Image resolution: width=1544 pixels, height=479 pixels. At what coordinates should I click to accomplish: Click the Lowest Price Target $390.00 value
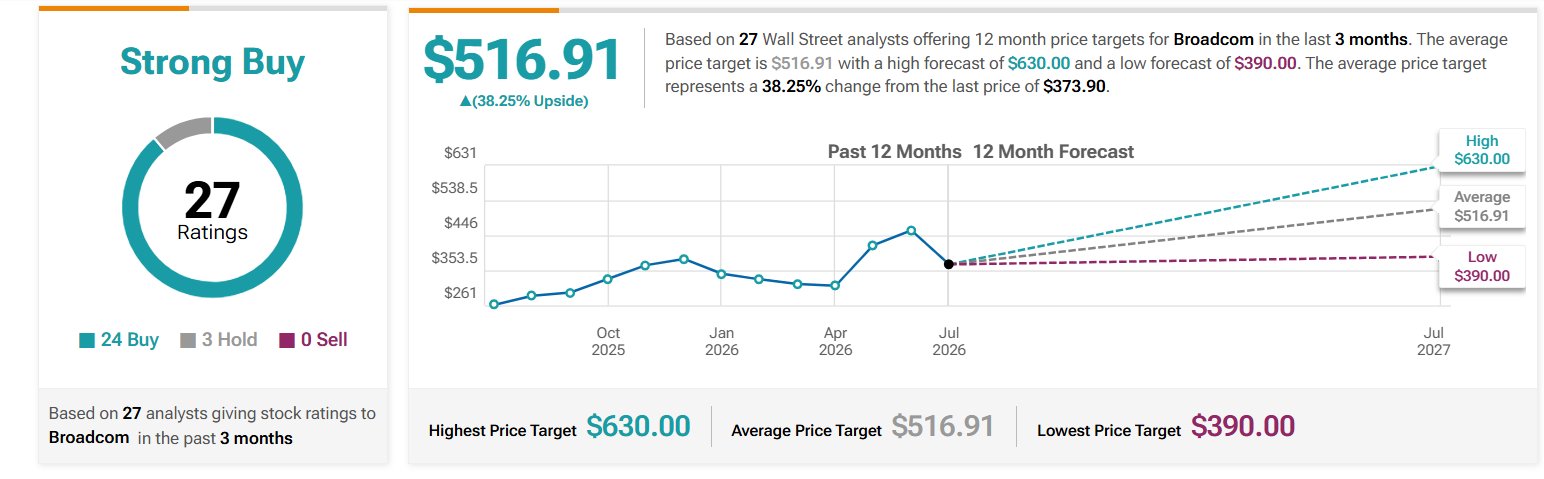tap(1243, 427)
